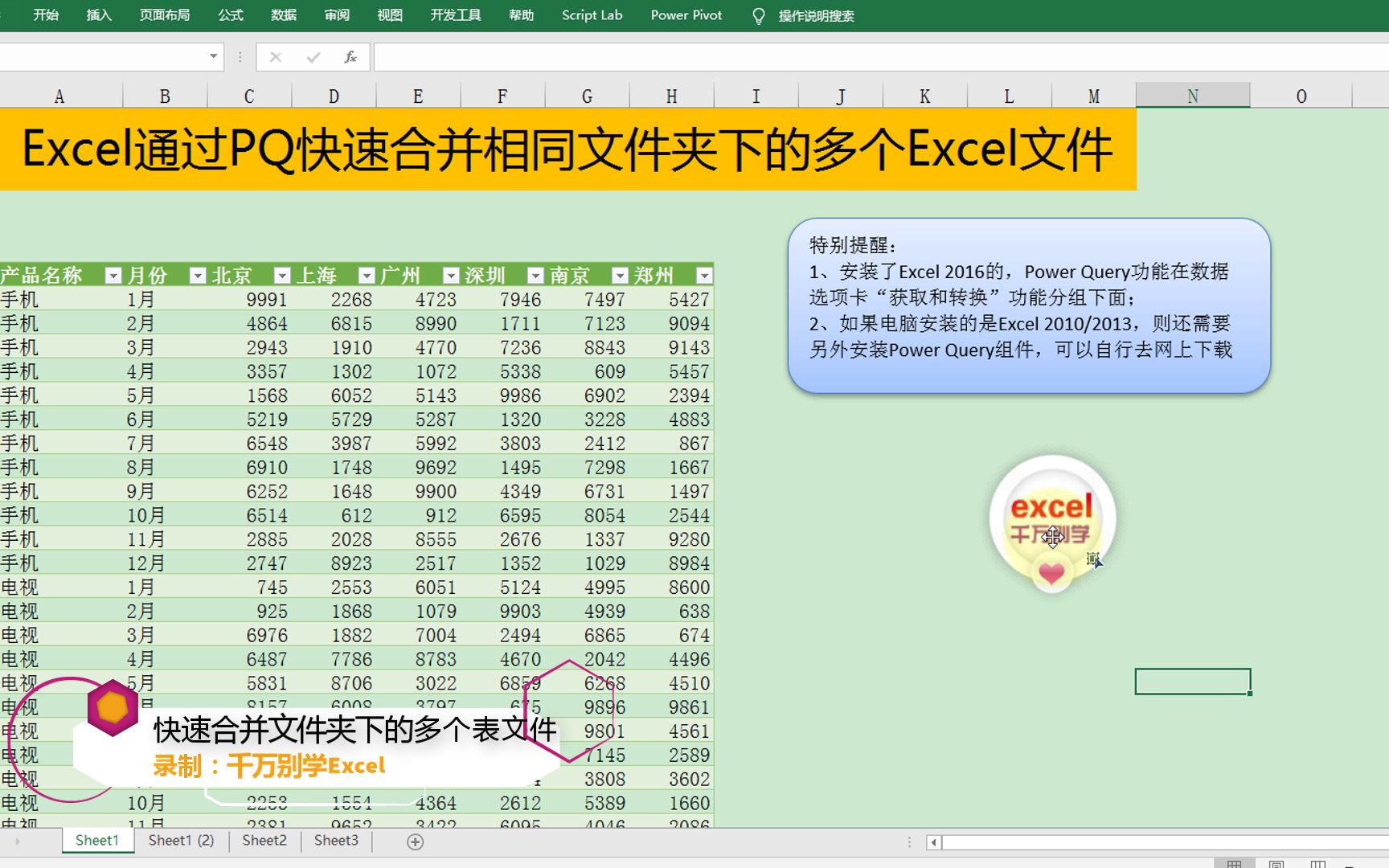Image resolution: width=1389 pixels, height=868 pixels.
Task: Click the Name Box field
Action: 102,56
